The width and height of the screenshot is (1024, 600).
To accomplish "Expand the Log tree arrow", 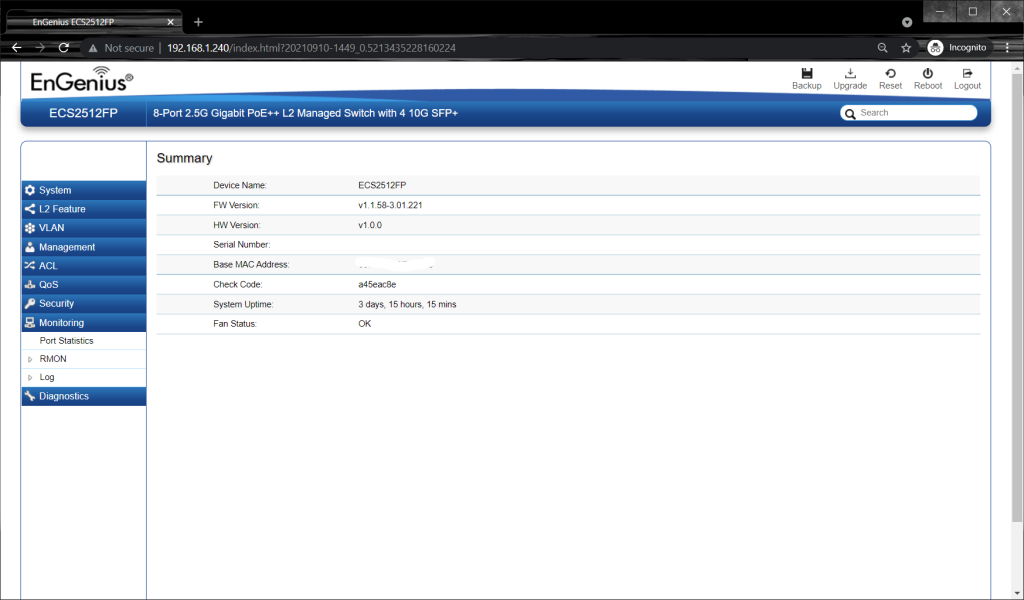I will (30, 377).
